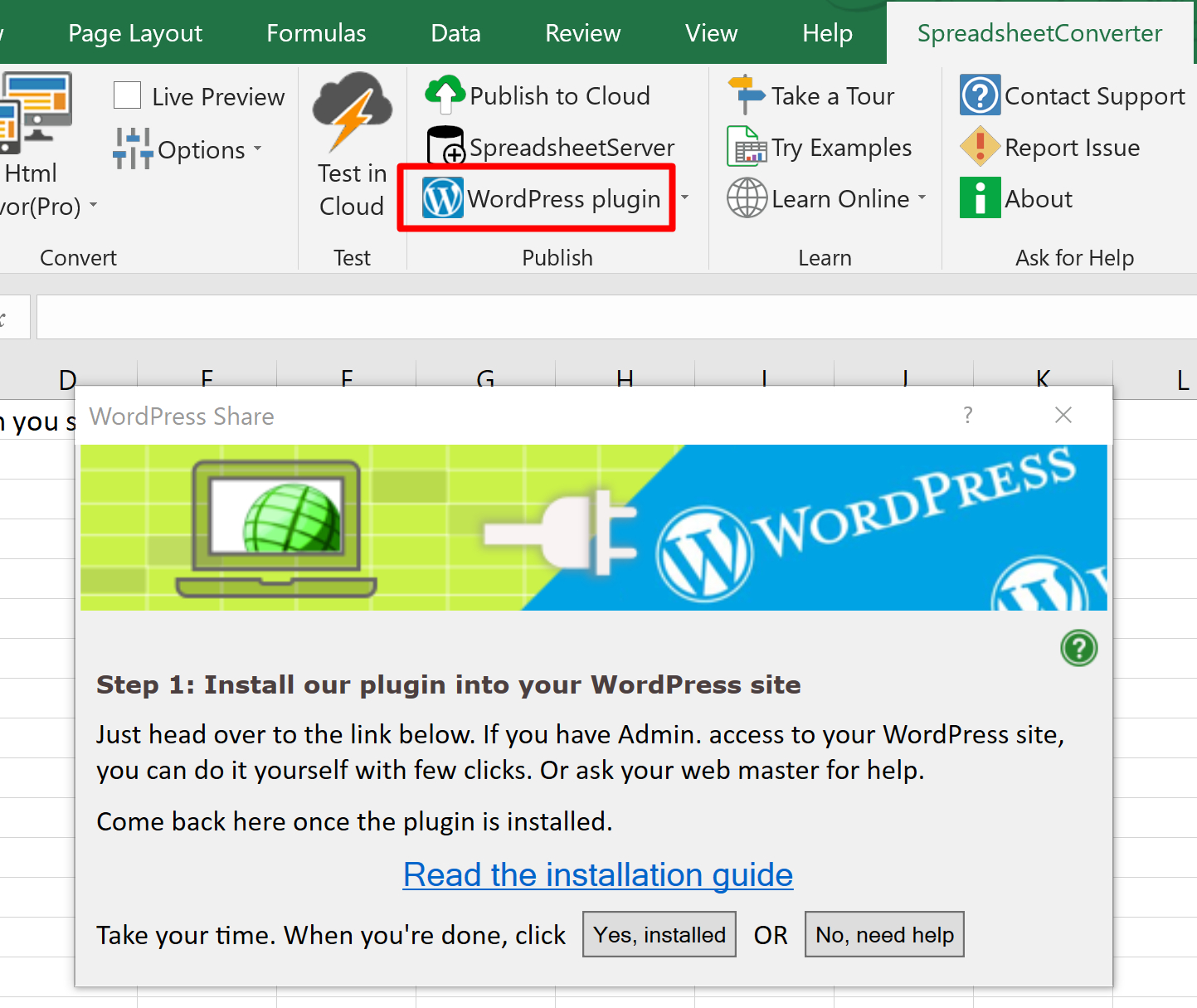
Task: Open the Read the installation guide link
Action: click(x=597, y=874)
